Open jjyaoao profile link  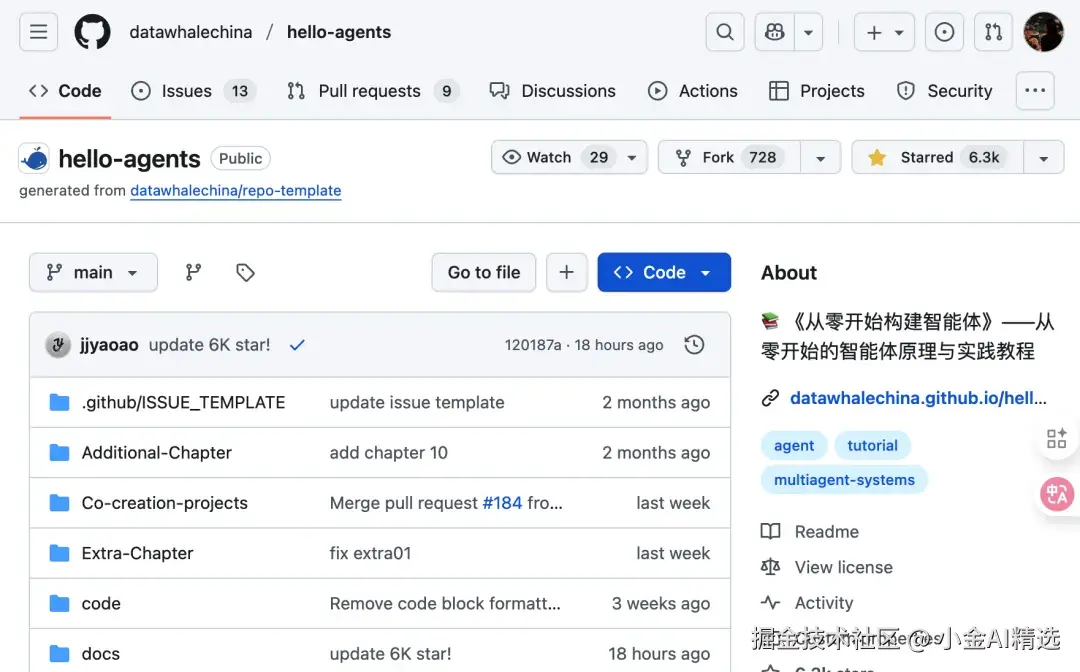109,345
